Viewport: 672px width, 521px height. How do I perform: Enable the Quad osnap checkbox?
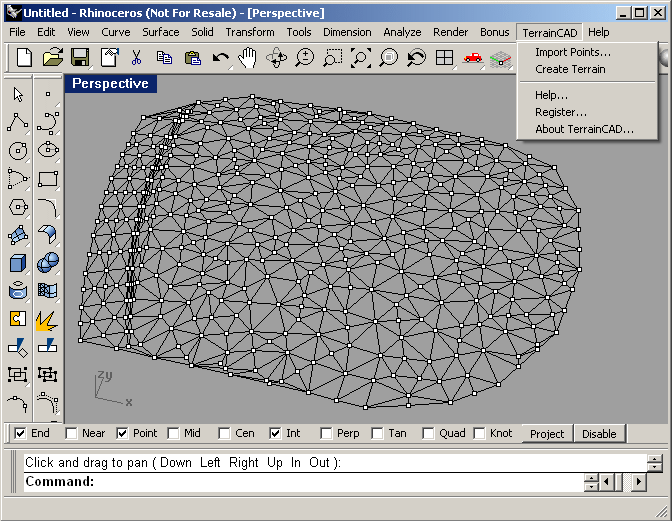[x=428, y=433]
